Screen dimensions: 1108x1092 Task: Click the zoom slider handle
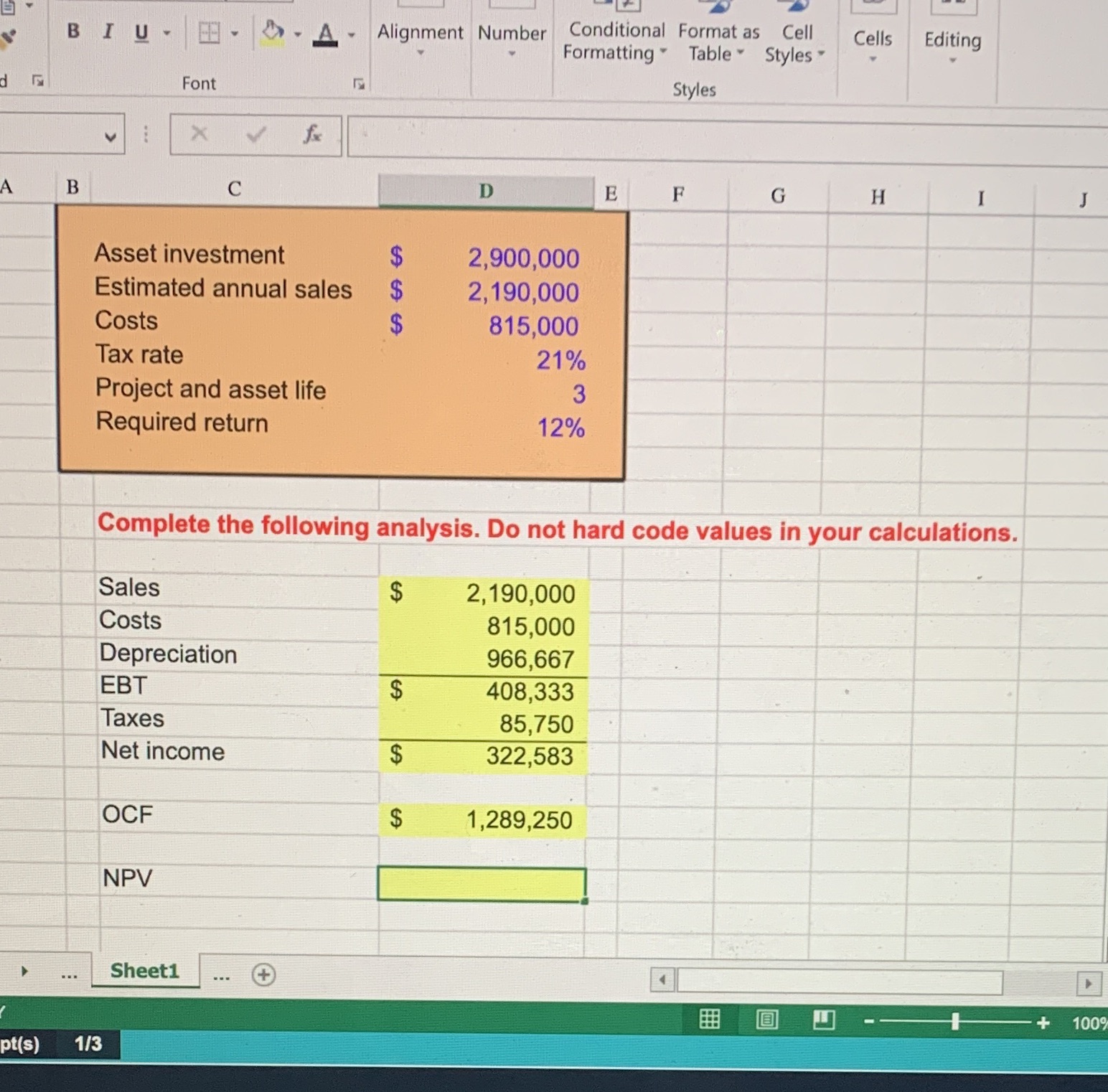955,1022
